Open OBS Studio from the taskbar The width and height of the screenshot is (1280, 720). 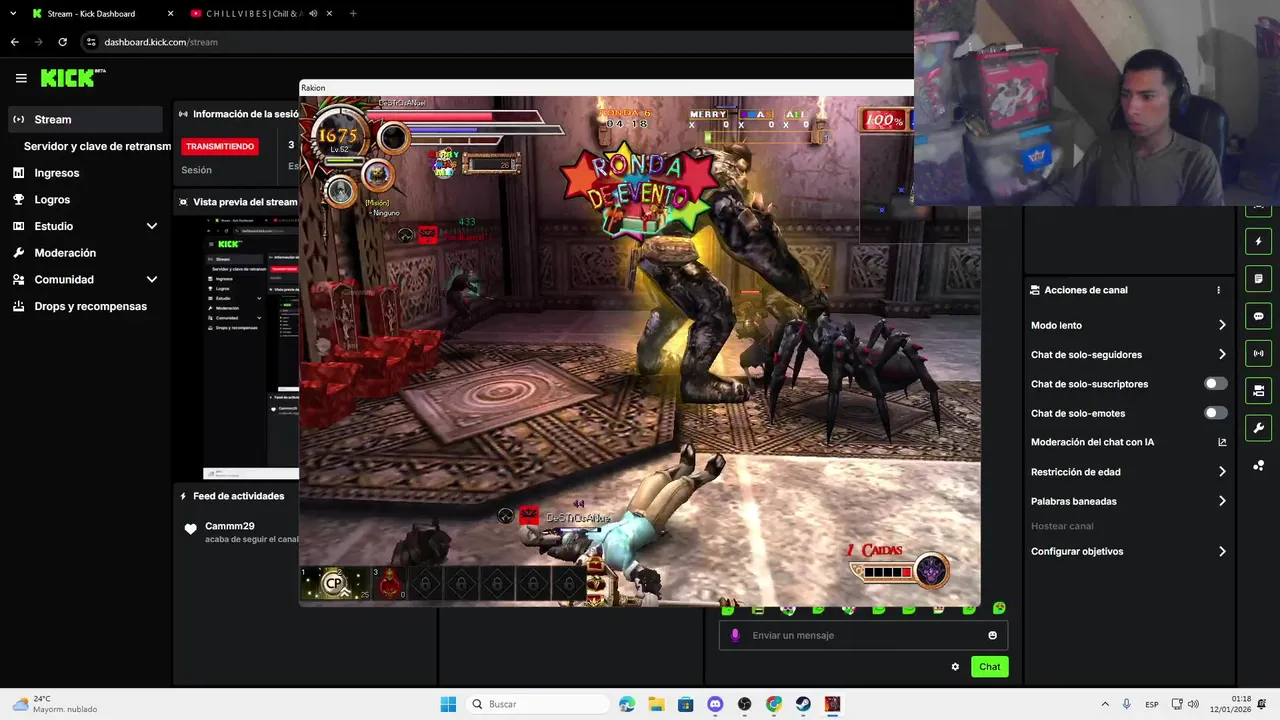click(744, 704)
